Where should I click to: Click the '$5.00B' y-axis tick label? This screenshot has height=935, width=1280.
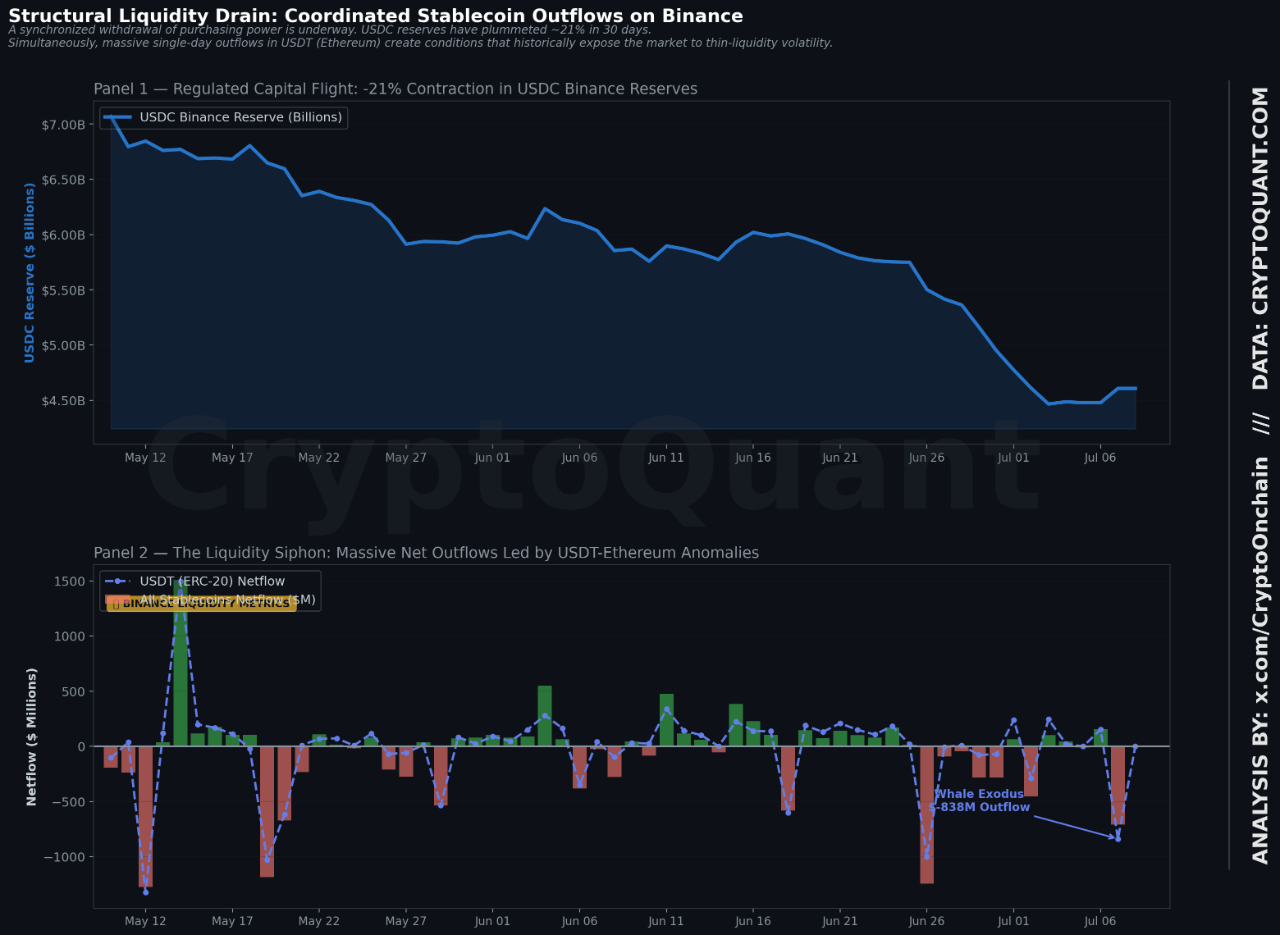click(65, 346)
